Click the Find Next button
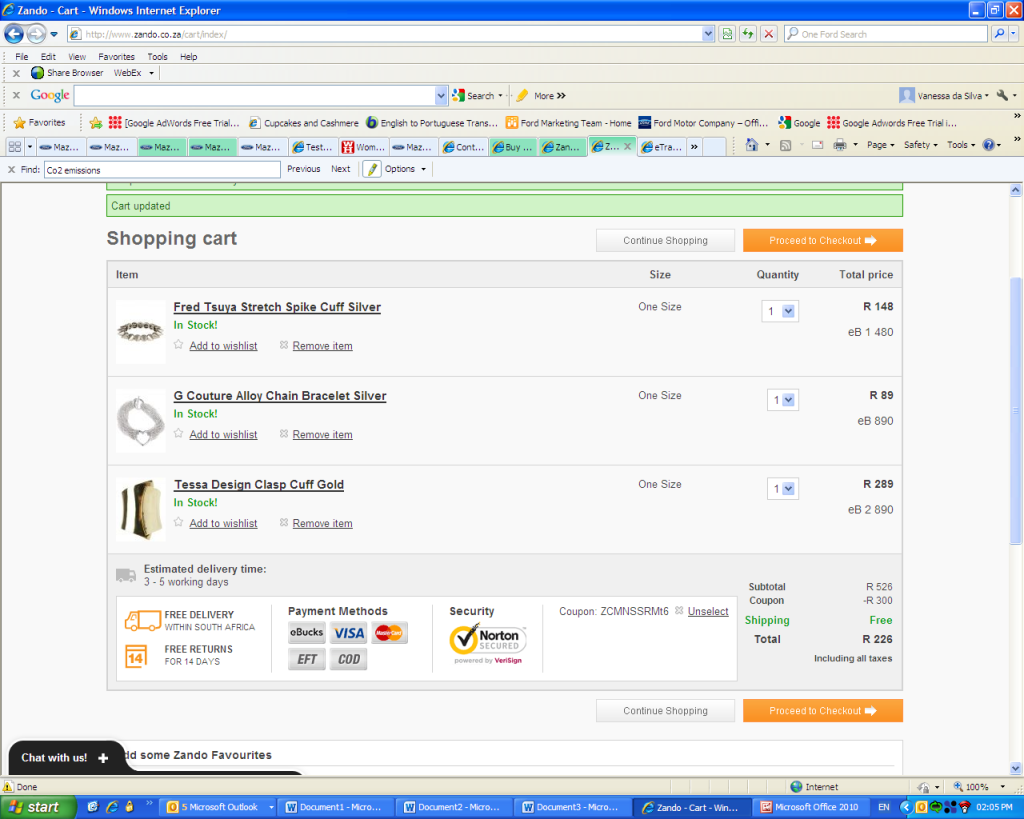This screenshot has width=1024, height=819. tap(340, 169)
